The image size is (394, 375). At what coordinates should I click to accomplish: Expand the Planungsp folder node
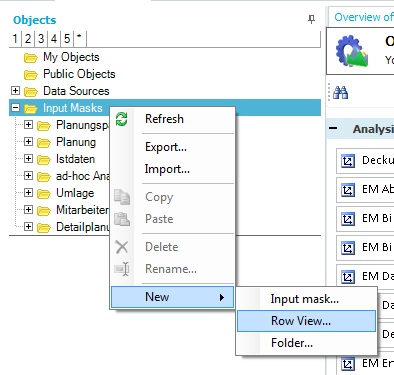tap(28, 124)
